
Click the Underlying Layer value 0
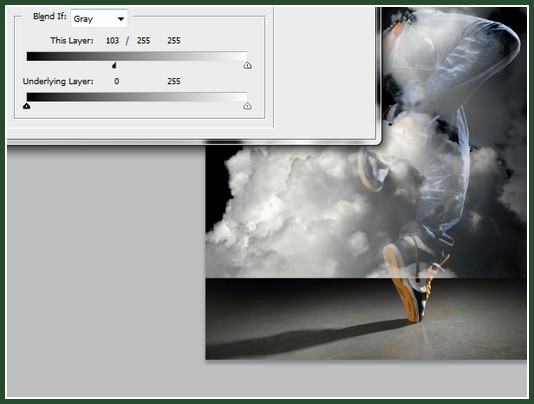tap(117, 81)
